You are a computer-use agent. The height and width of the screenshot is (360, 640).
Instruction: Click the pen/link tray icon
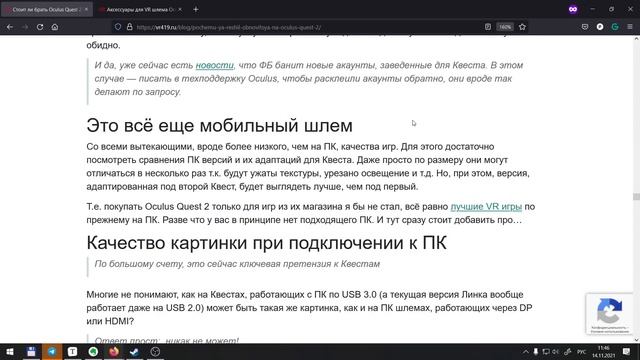pyautogui.click(x=567, y=352)
